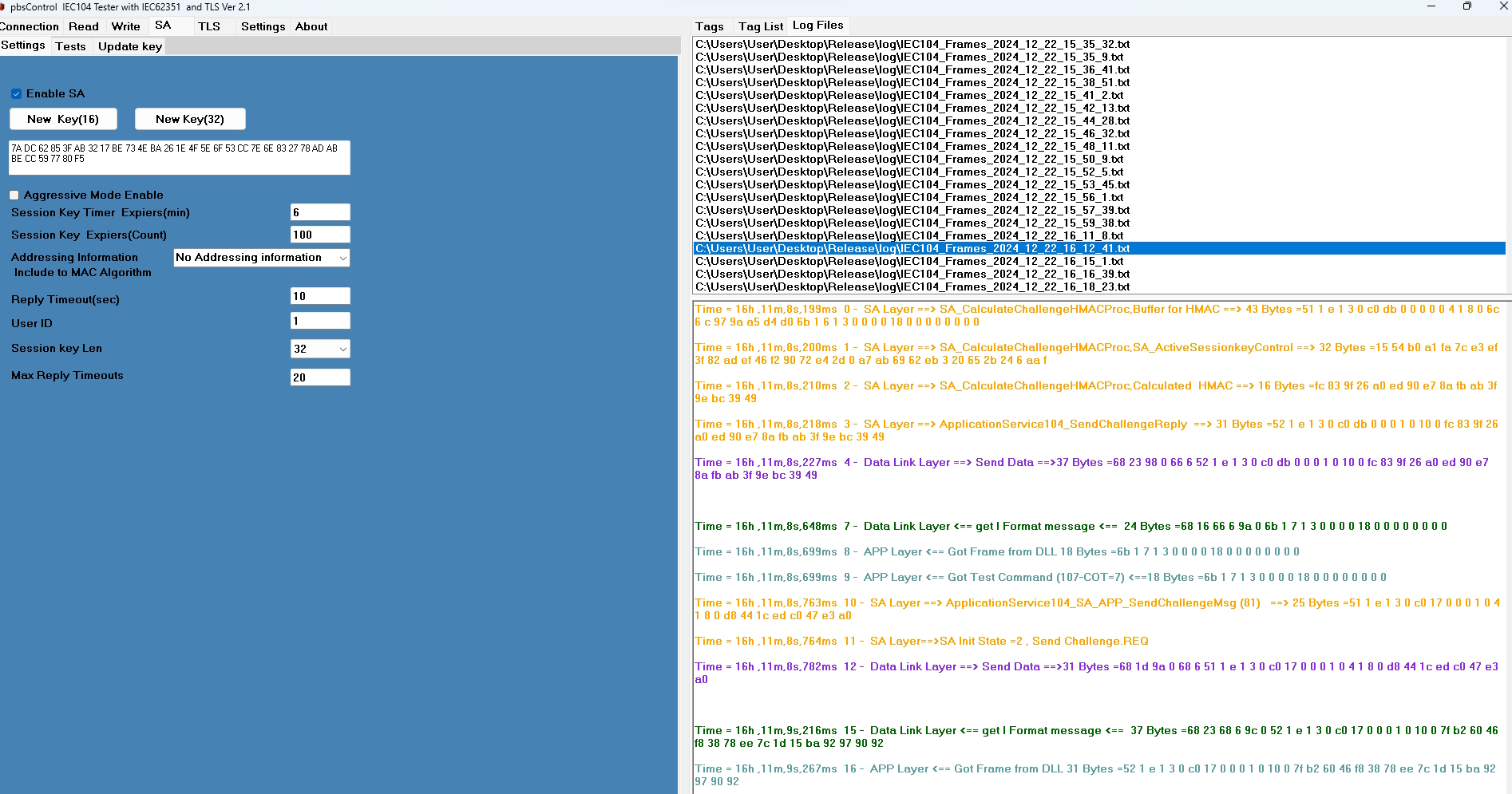
Task: Switch to the Tests tab
Action: click(x=71, y=46)
